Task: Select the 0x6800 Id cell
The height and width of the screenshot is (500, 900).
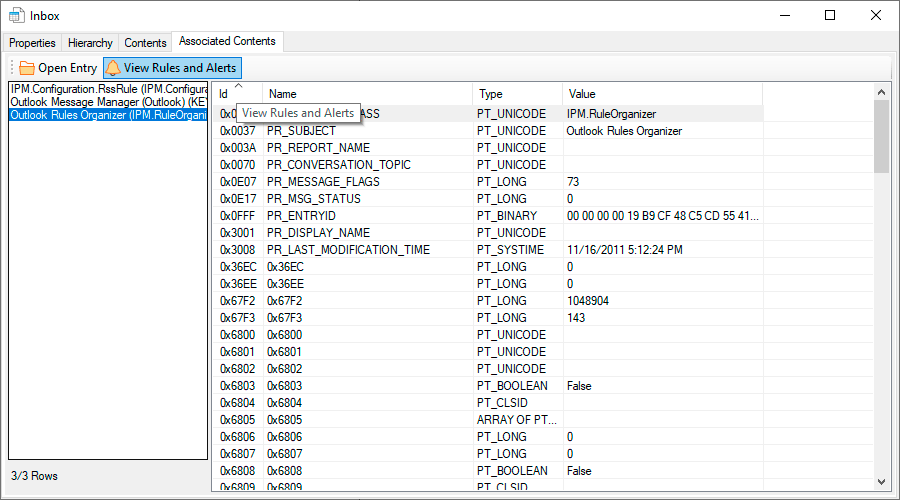Action: coord(238,335)
